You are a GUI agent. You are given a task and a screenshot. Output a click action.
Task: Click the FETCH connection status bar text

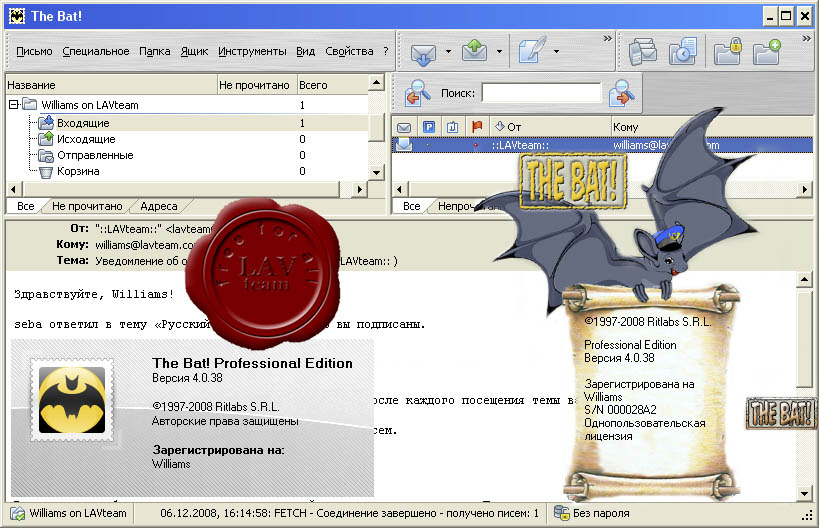[x=349, y=513]
